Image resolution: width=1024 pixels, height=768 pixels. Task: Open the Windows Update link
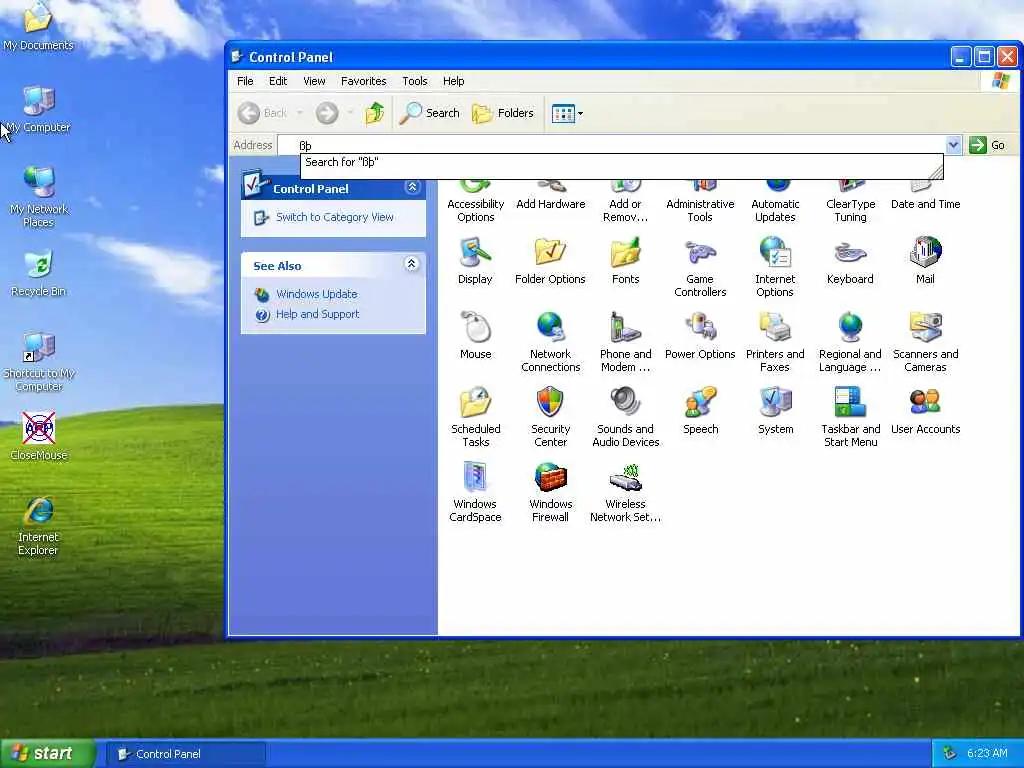[316, 294]
